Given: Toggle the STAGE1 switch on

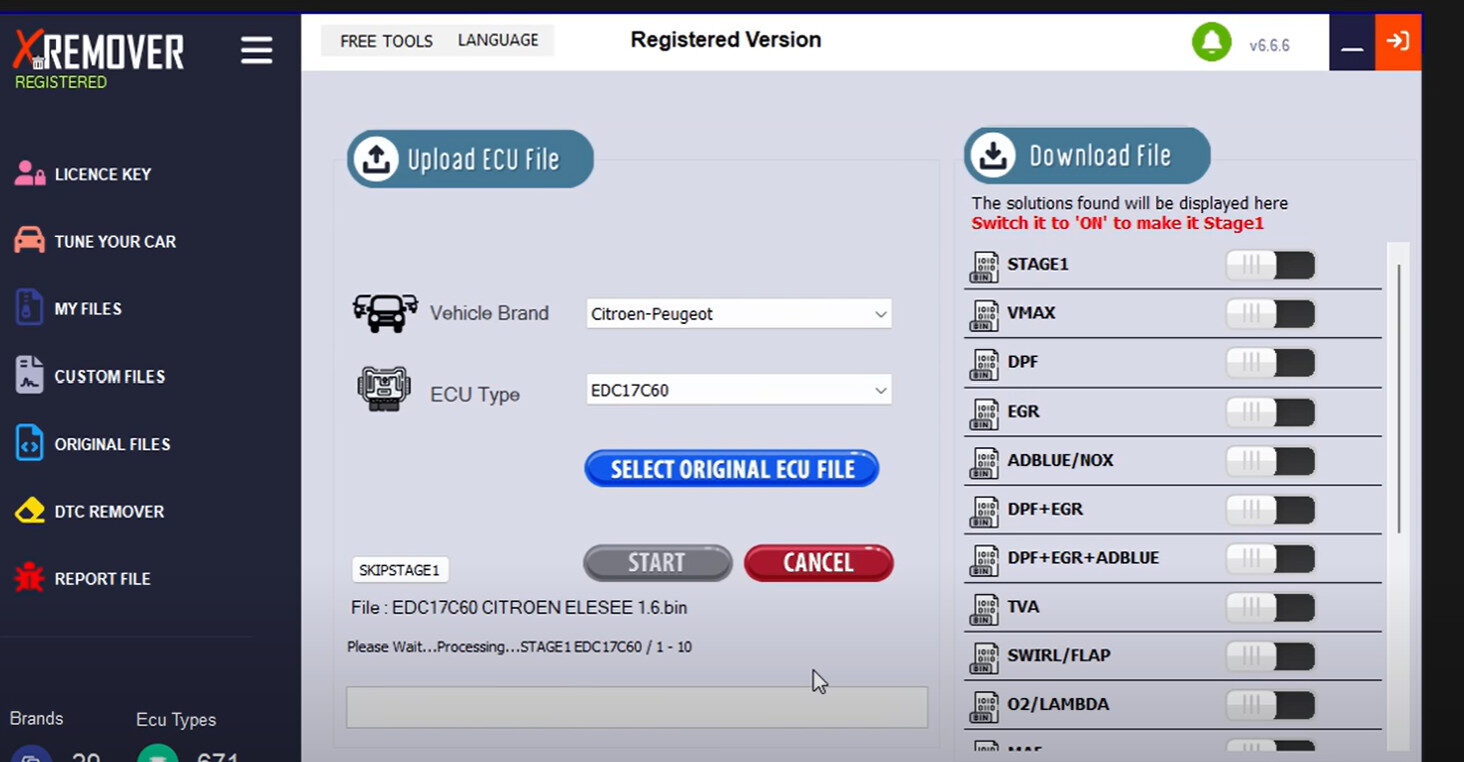Looking at the screenshot, I should (1270, 265).
